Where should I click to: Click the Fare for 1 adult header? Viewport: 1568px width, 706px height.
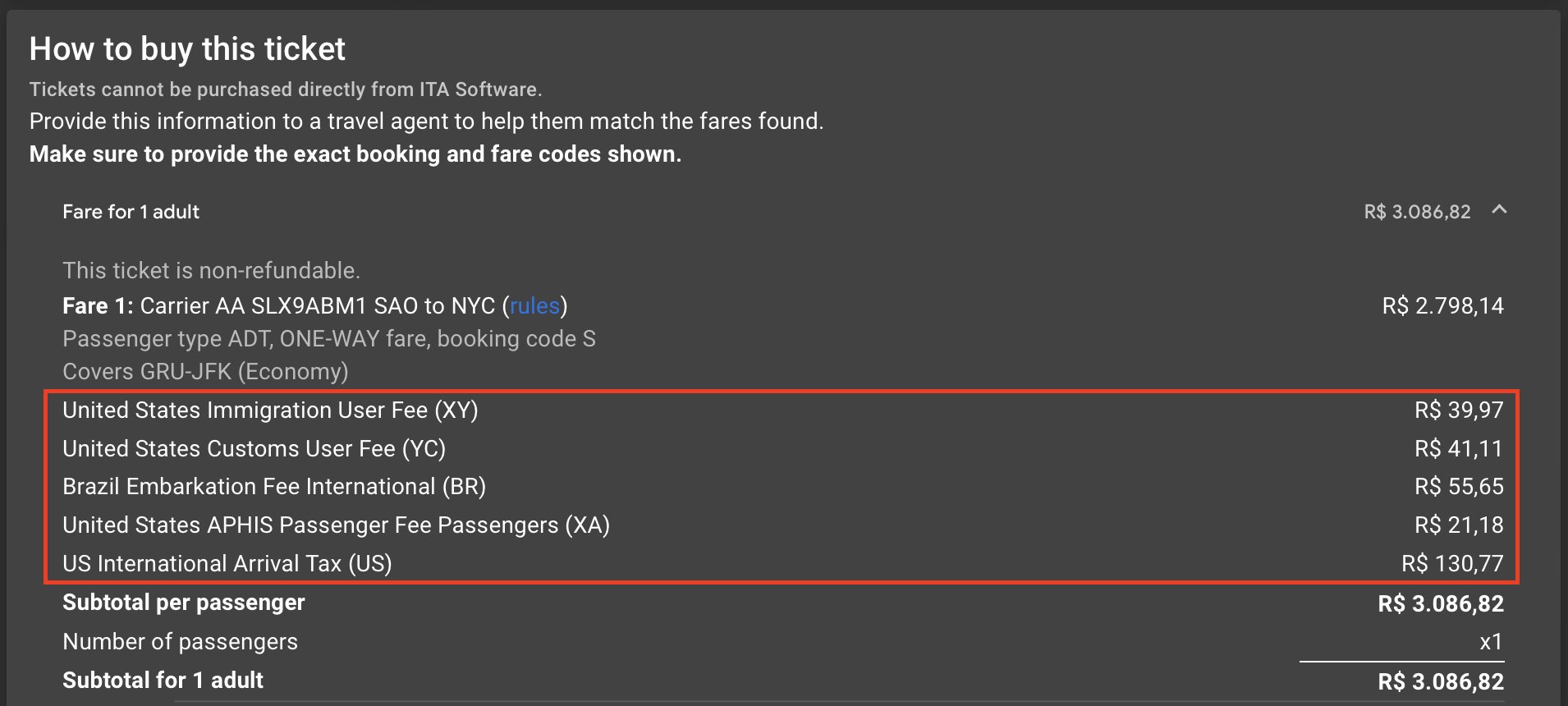point(131,212)
